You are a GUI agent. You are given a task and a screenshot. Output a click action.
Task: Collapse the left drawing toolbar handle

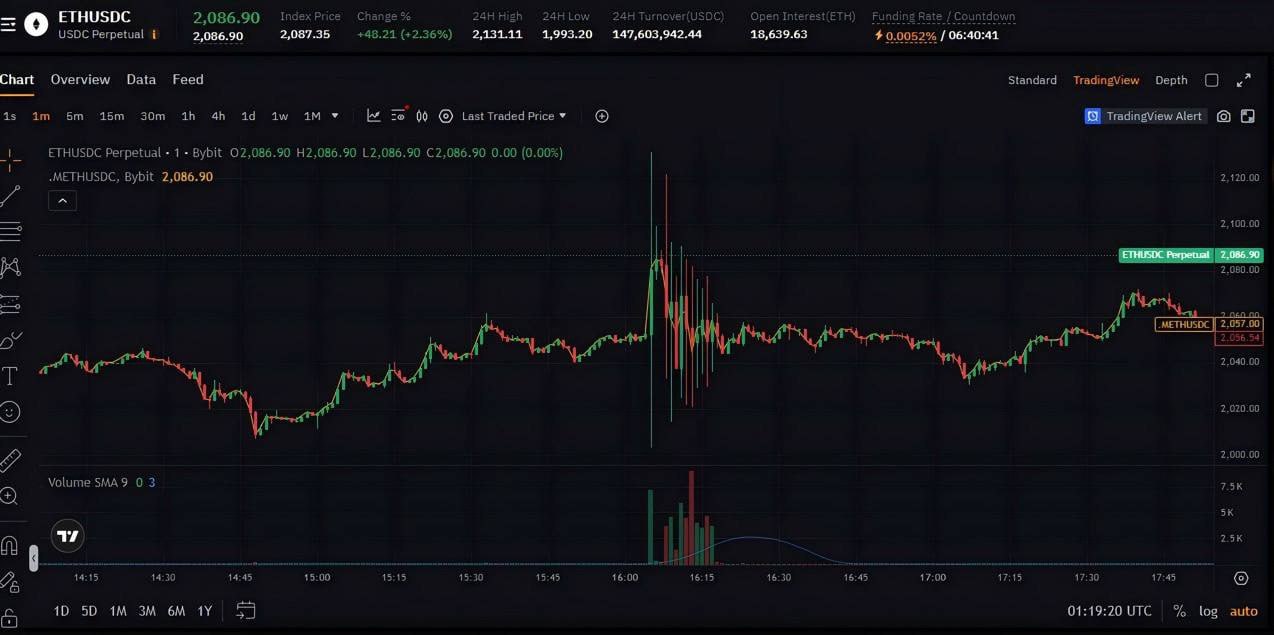pos(33,558)
